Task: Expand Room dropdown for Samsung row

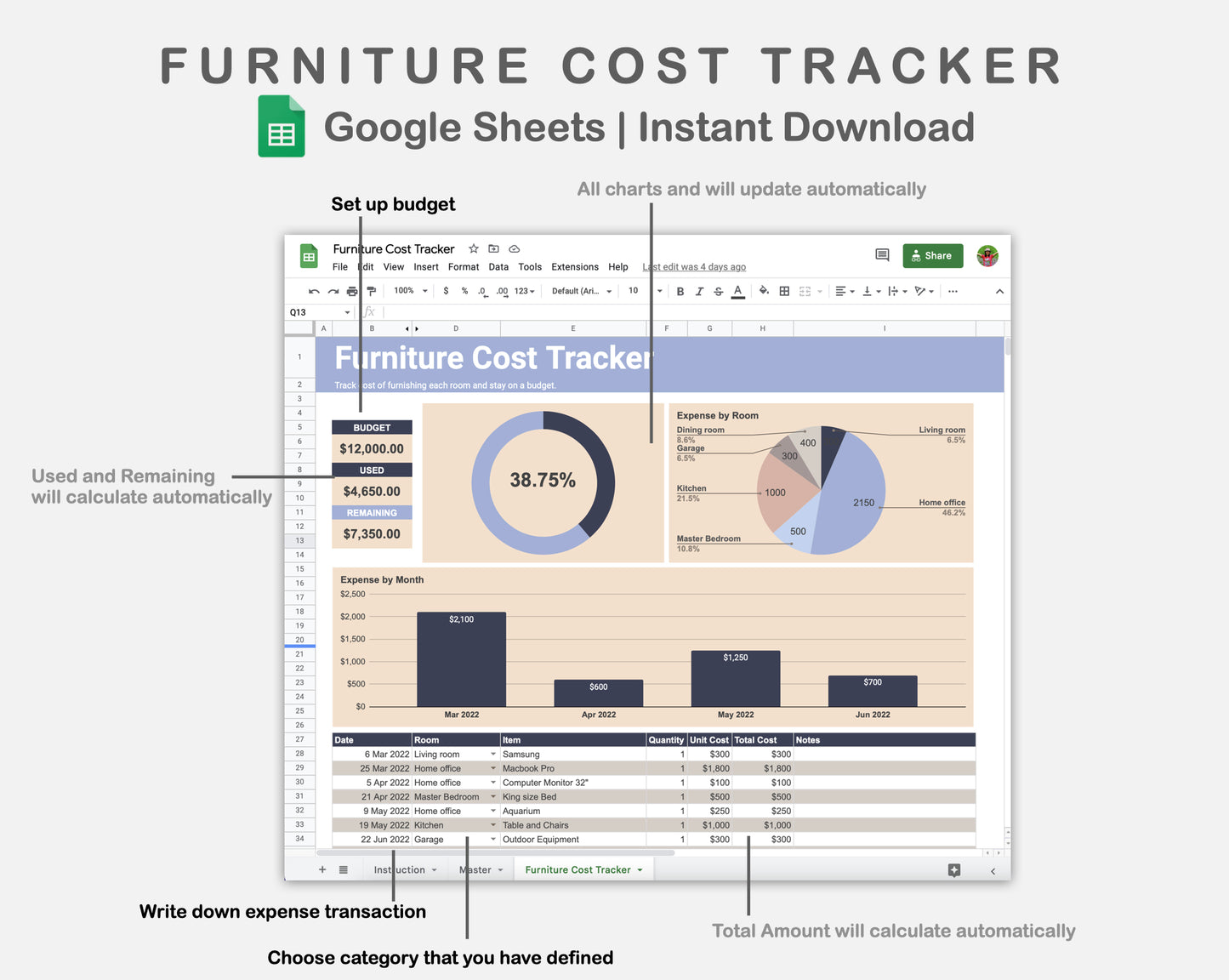Action: pyautogui.click(x=493, y=755)
